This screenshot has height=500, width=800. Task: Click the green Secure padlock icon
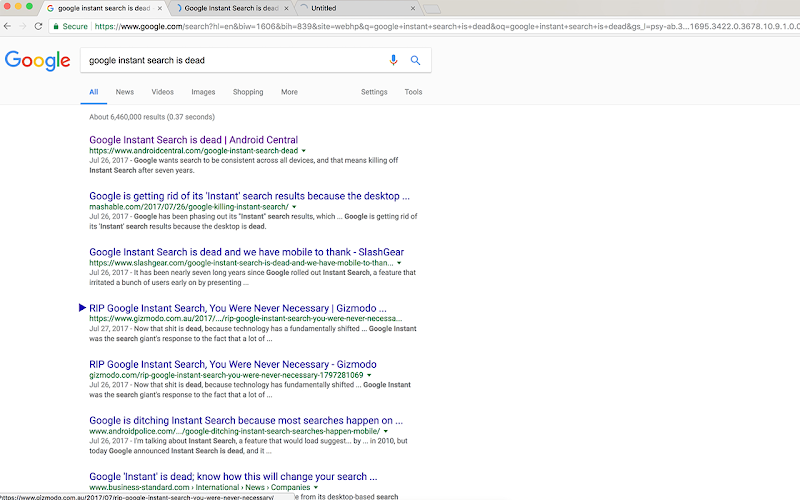click(56, 26)
